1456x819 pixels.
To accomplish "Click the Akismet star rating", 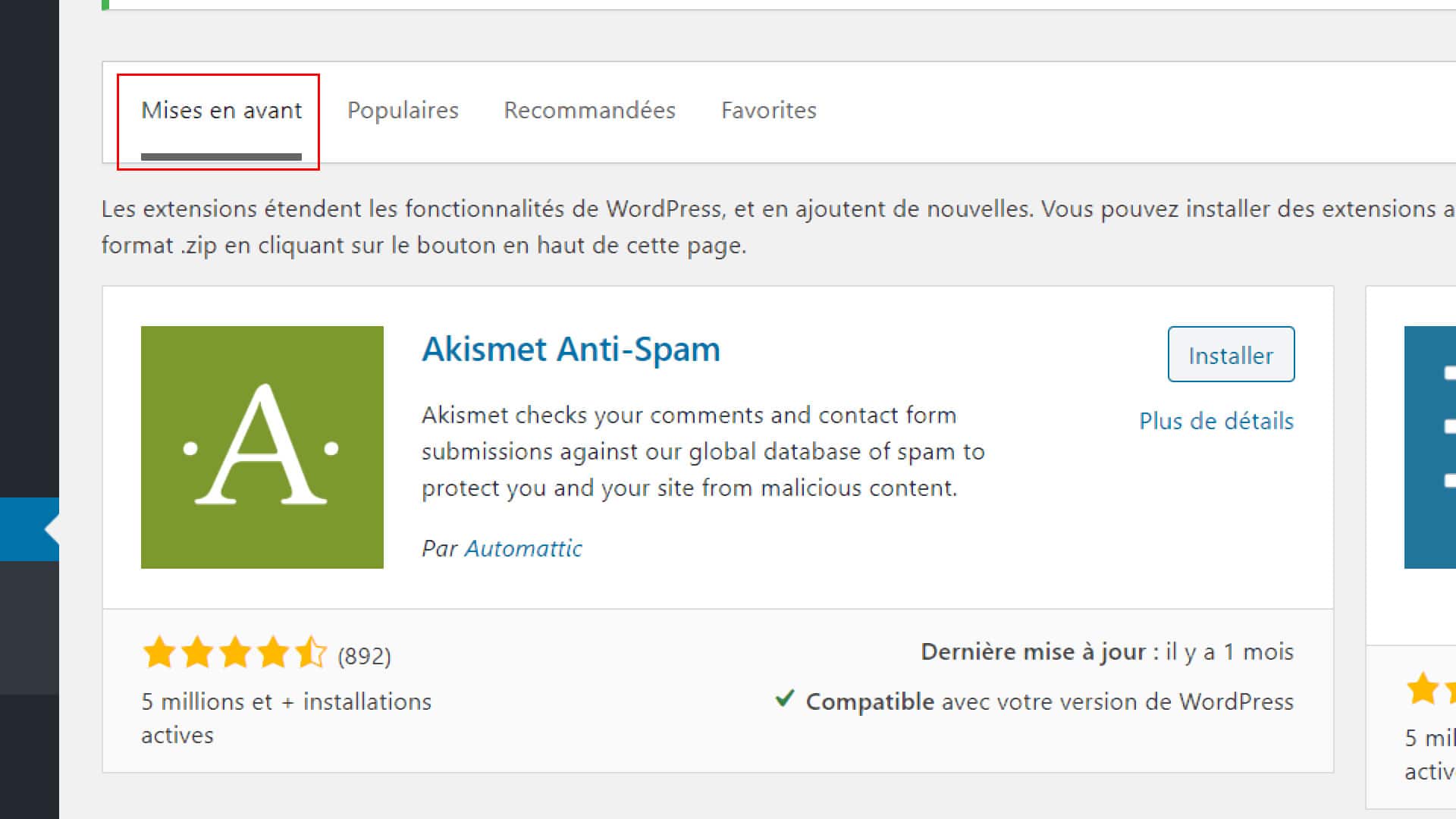I will [x=234, y=653].
